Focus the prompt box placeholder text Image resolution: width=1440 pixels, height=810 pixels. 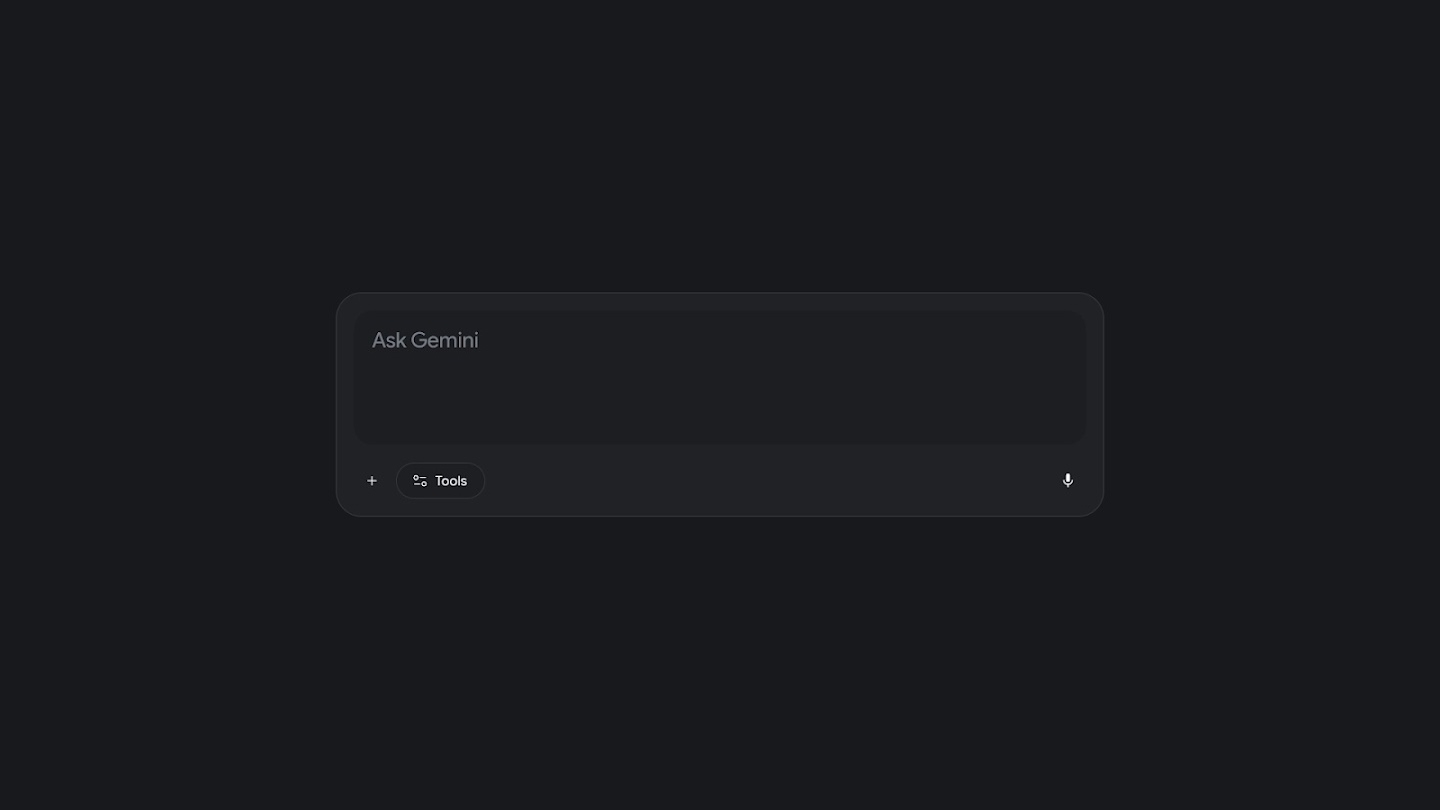425,341
